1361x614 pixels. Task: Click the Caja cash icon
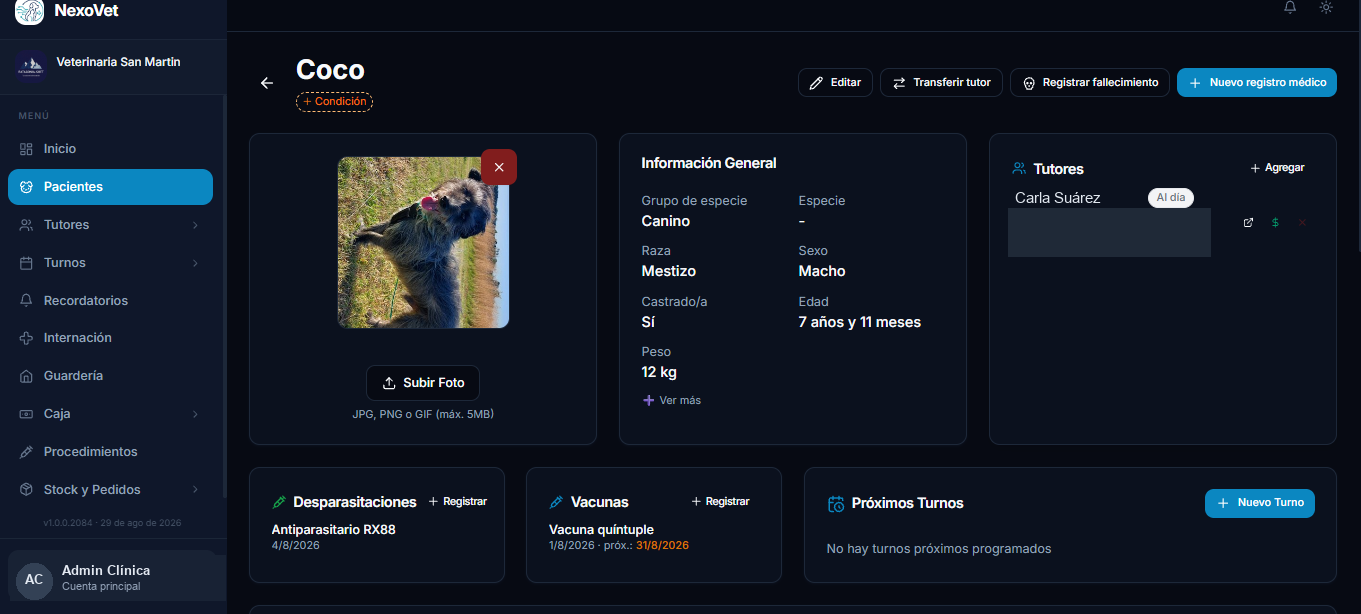coord(26,414)
